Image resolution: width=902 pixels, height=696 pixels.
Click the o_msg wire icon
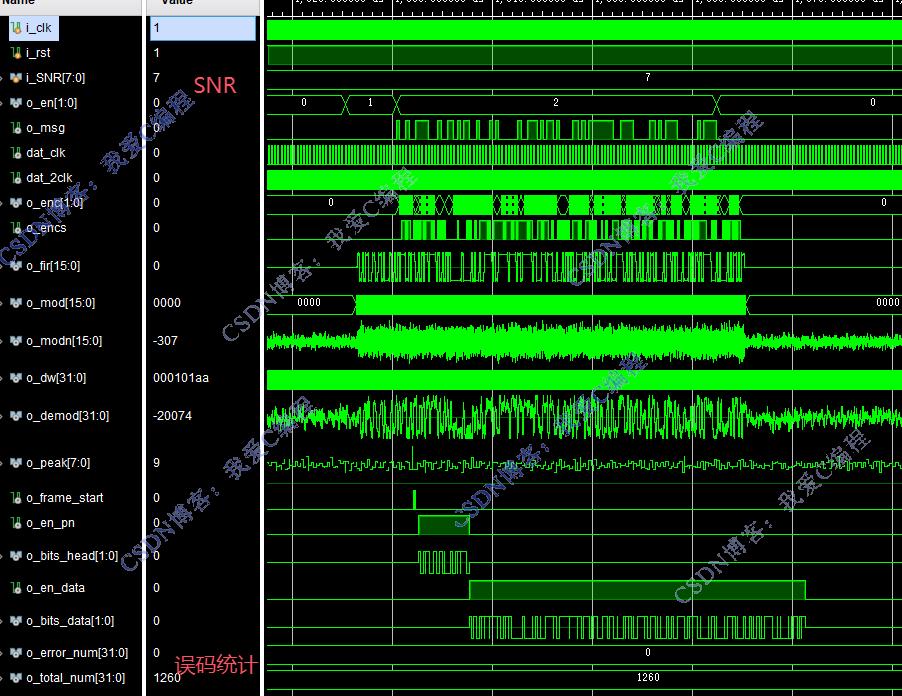click(x=17, y=128)
